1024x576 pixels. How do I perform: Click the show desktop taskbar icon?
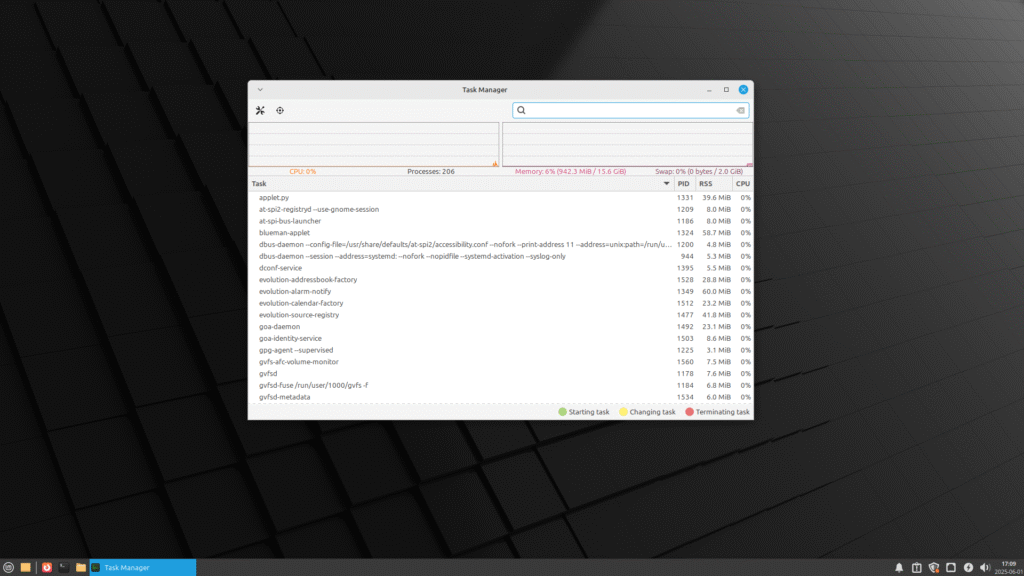pyautogui.click(x=25, y=568)
